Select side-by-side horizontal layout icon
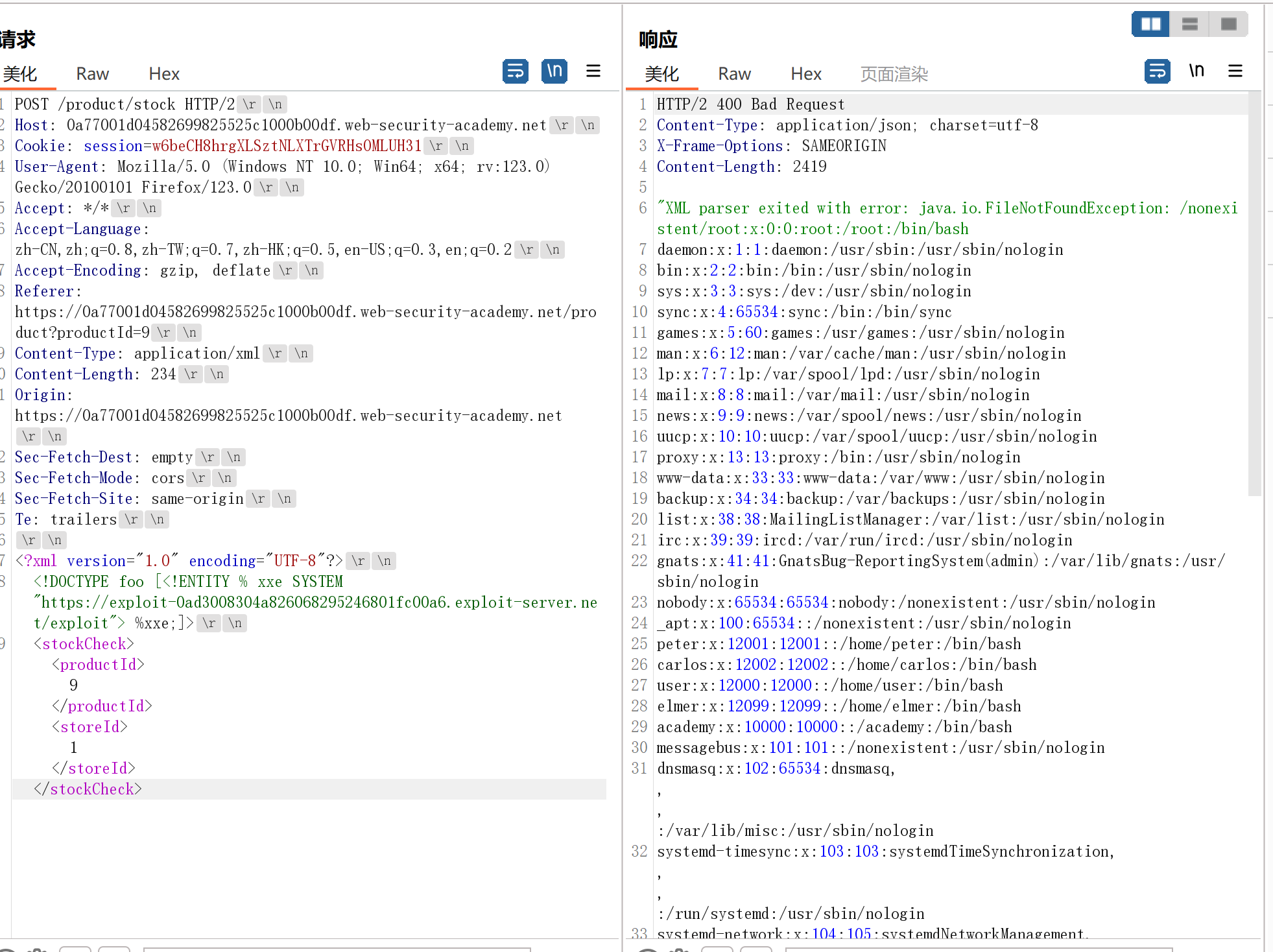 (1151, 24)
